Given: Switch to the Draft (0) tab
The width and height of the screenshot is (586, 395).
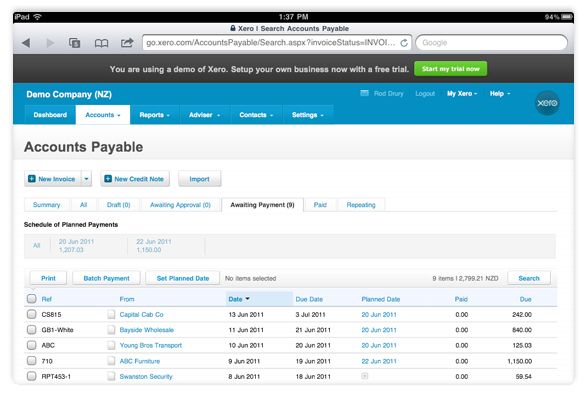Looking at the screenshot, I should coord(118,205).
